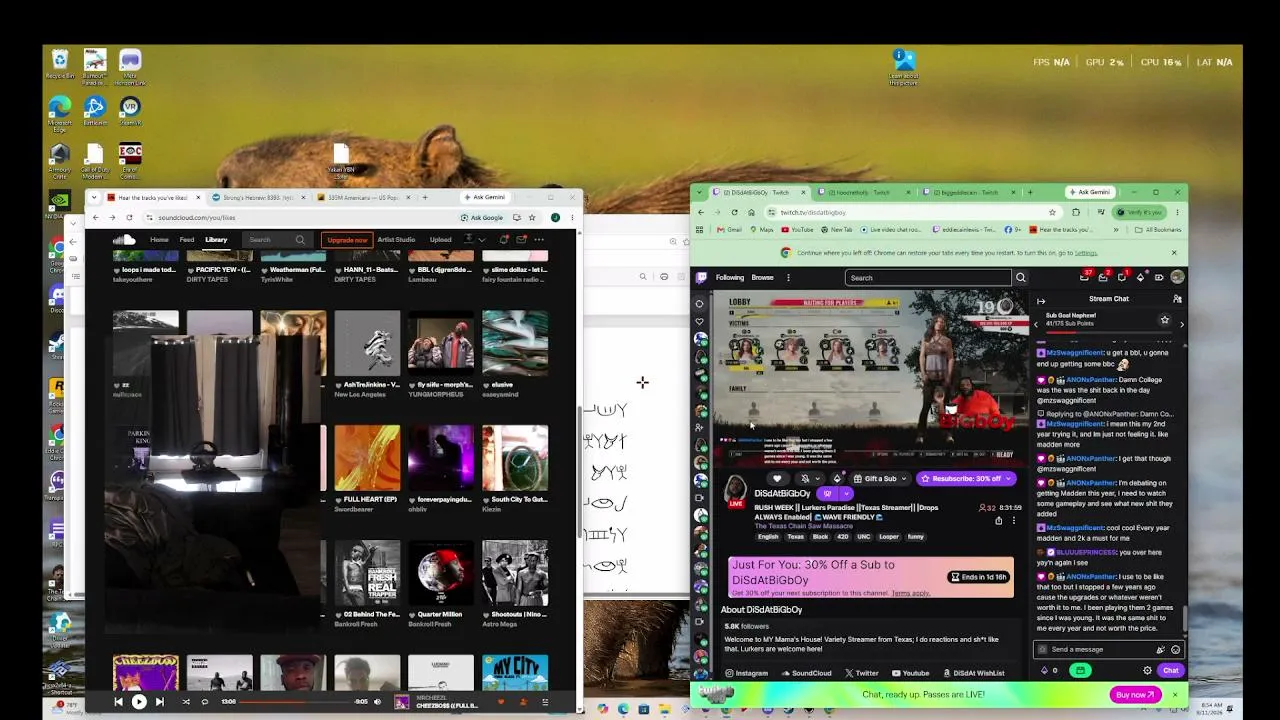This screenshot has height=720, width=1280.
Task: Click the SoundCloud logo icon
Action: point(124,240)
